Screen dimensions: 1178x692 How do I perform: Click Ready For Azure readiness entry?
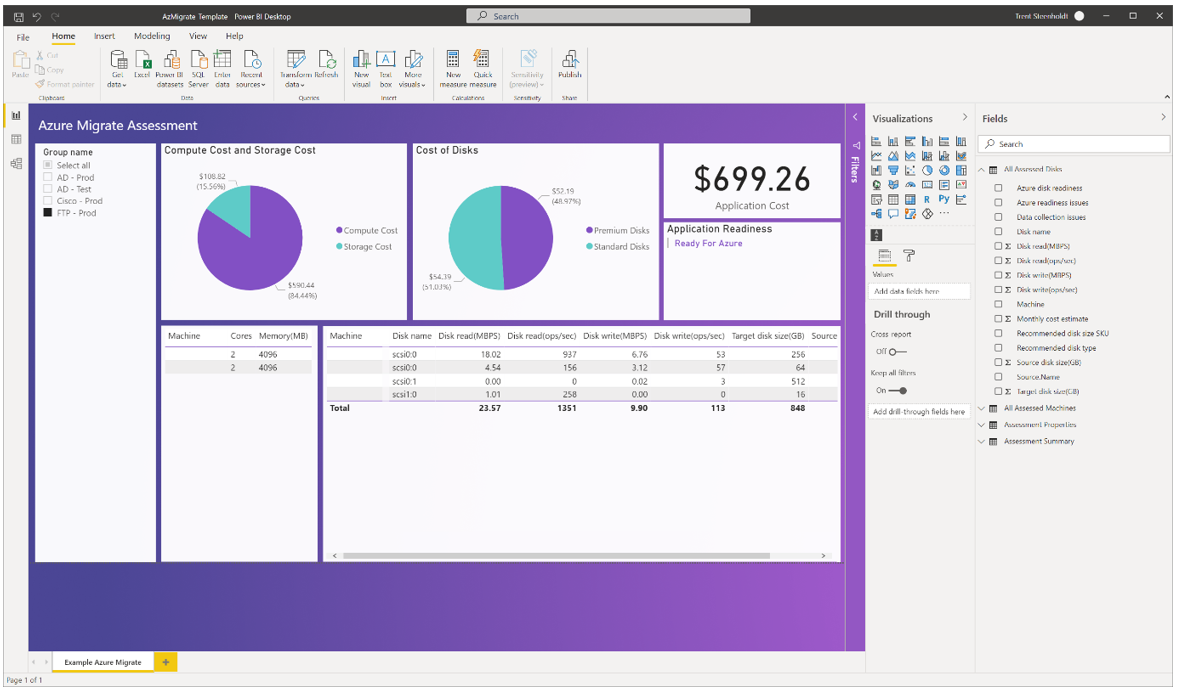point(708,243)
